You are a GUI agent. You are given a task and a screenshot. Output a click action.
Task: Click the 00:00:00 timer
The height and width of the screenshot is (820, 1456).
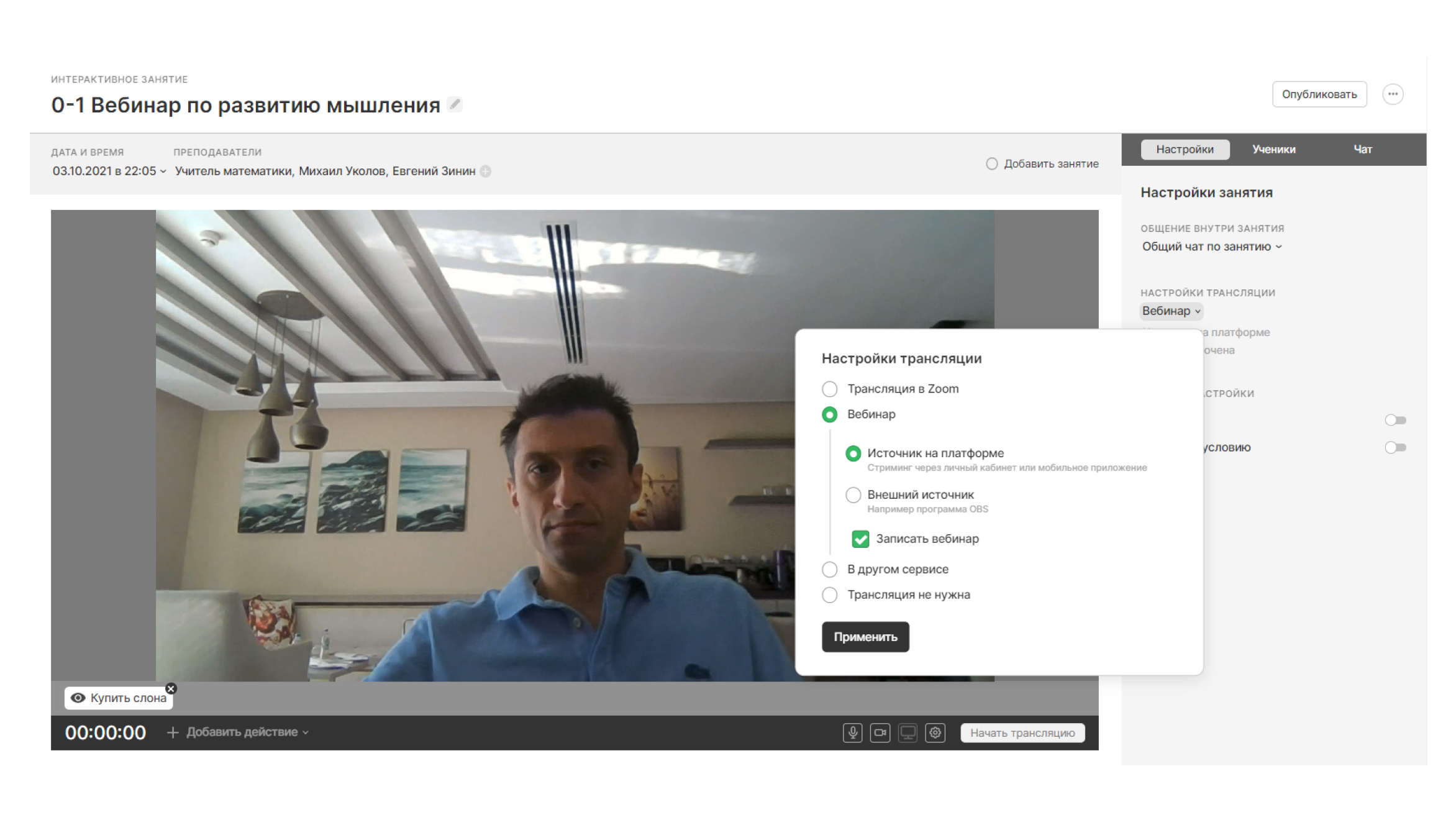(x=106, y=733)
